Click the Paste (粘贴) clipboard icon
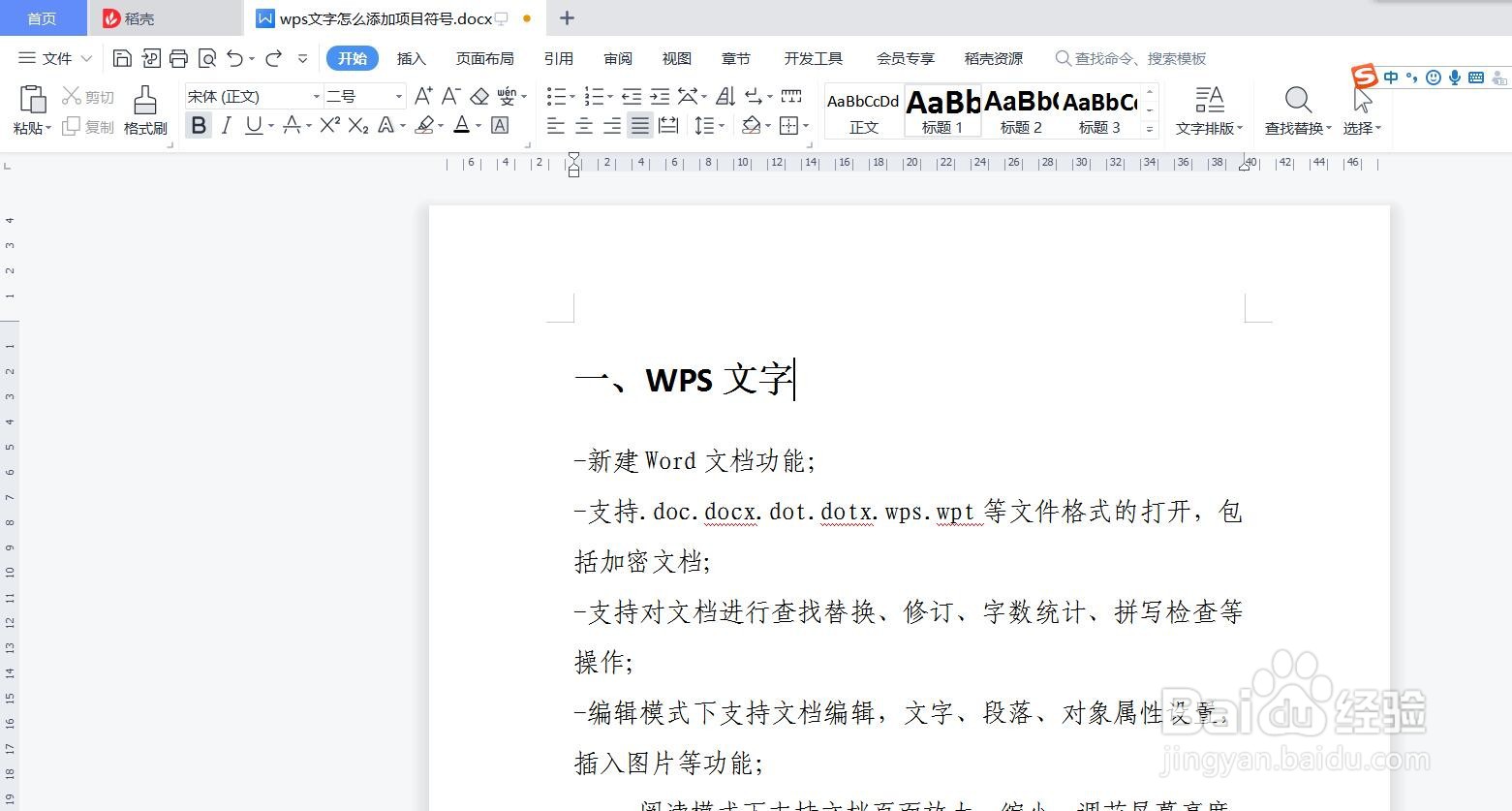This screenshot has width=1512, height=811. pyautogui.click(x=32, y=99)
